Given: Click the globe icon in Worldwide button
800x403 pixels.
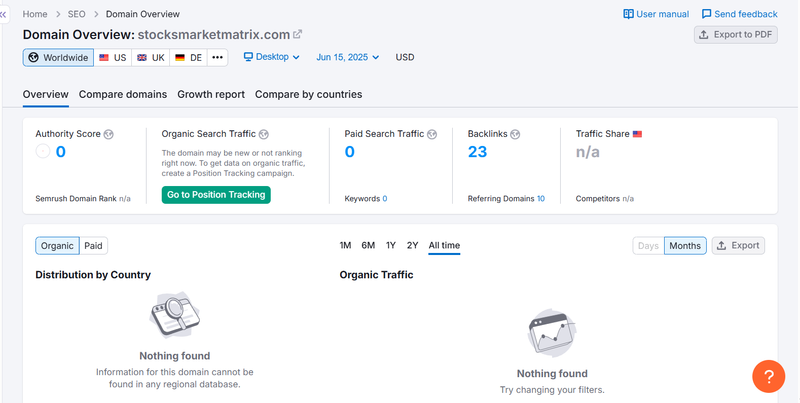Looking at the screenshot, I should (34, 58).
